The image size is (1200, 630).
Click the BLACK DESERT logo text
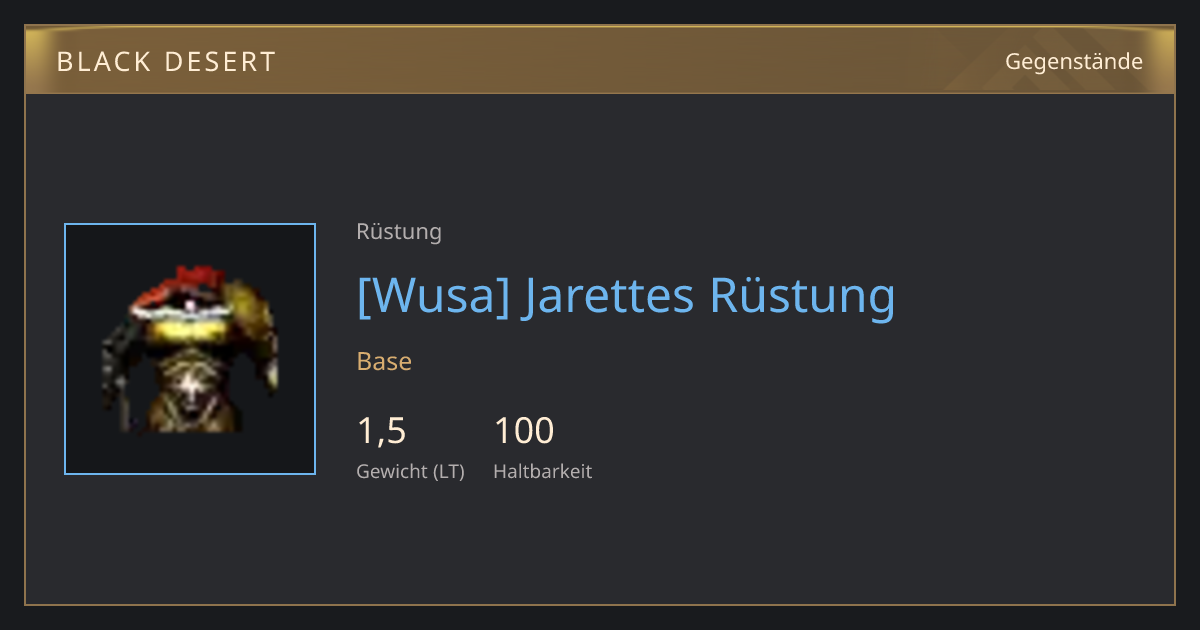(x=166, y=62)
